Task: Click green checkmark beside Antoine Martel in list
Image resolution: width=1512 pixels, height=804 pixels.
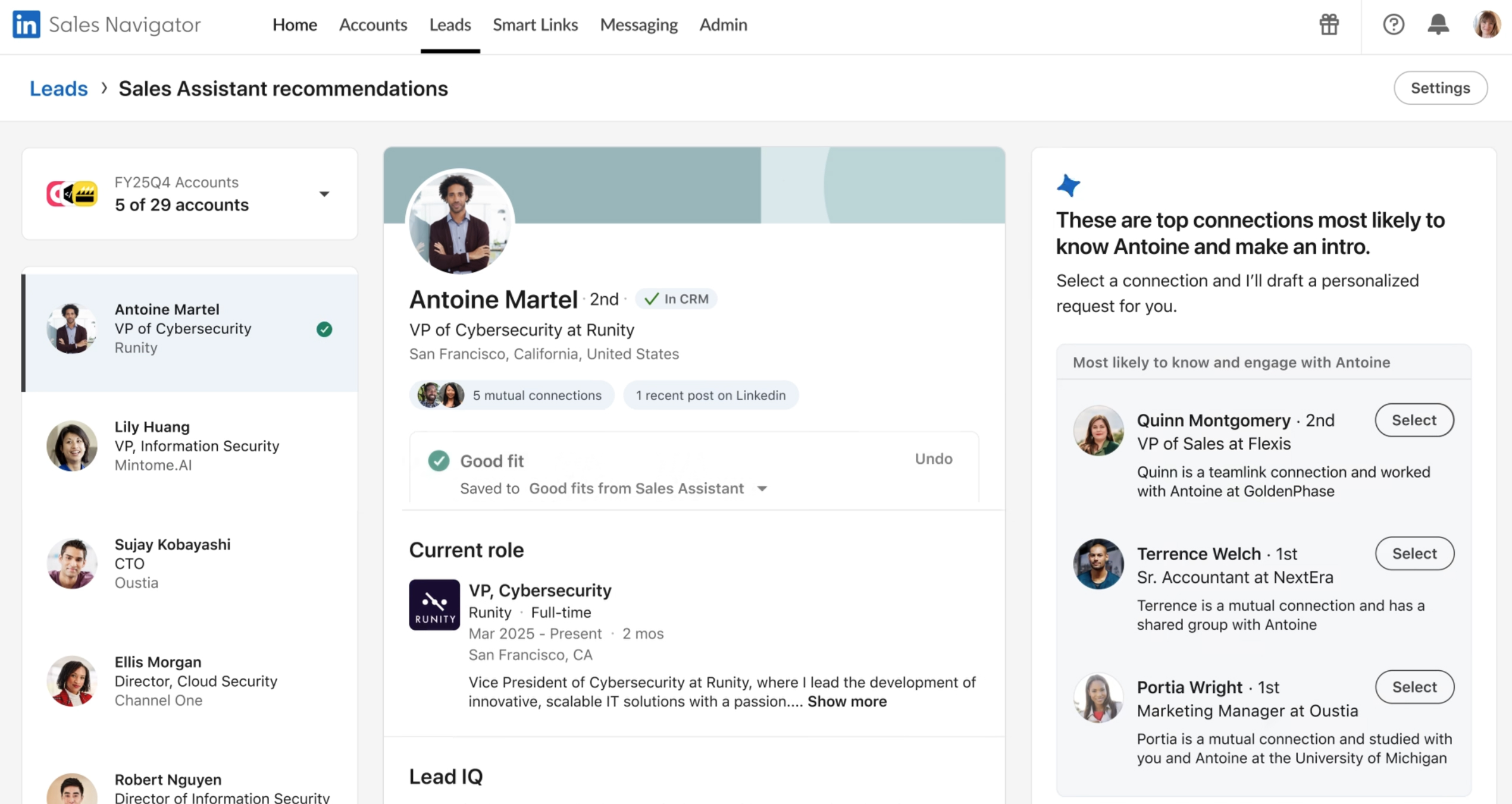Action: click(x=324, y=329)
